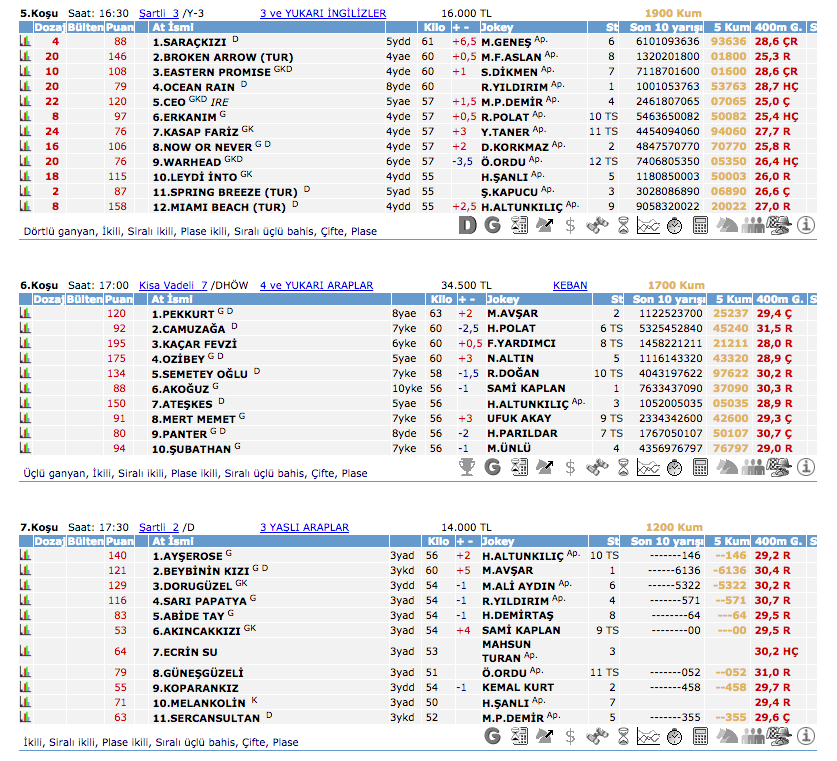837x761 pixels.
Task: Click the line graph icon in race 7 toolbar
Action: click(x=649, y=737)
